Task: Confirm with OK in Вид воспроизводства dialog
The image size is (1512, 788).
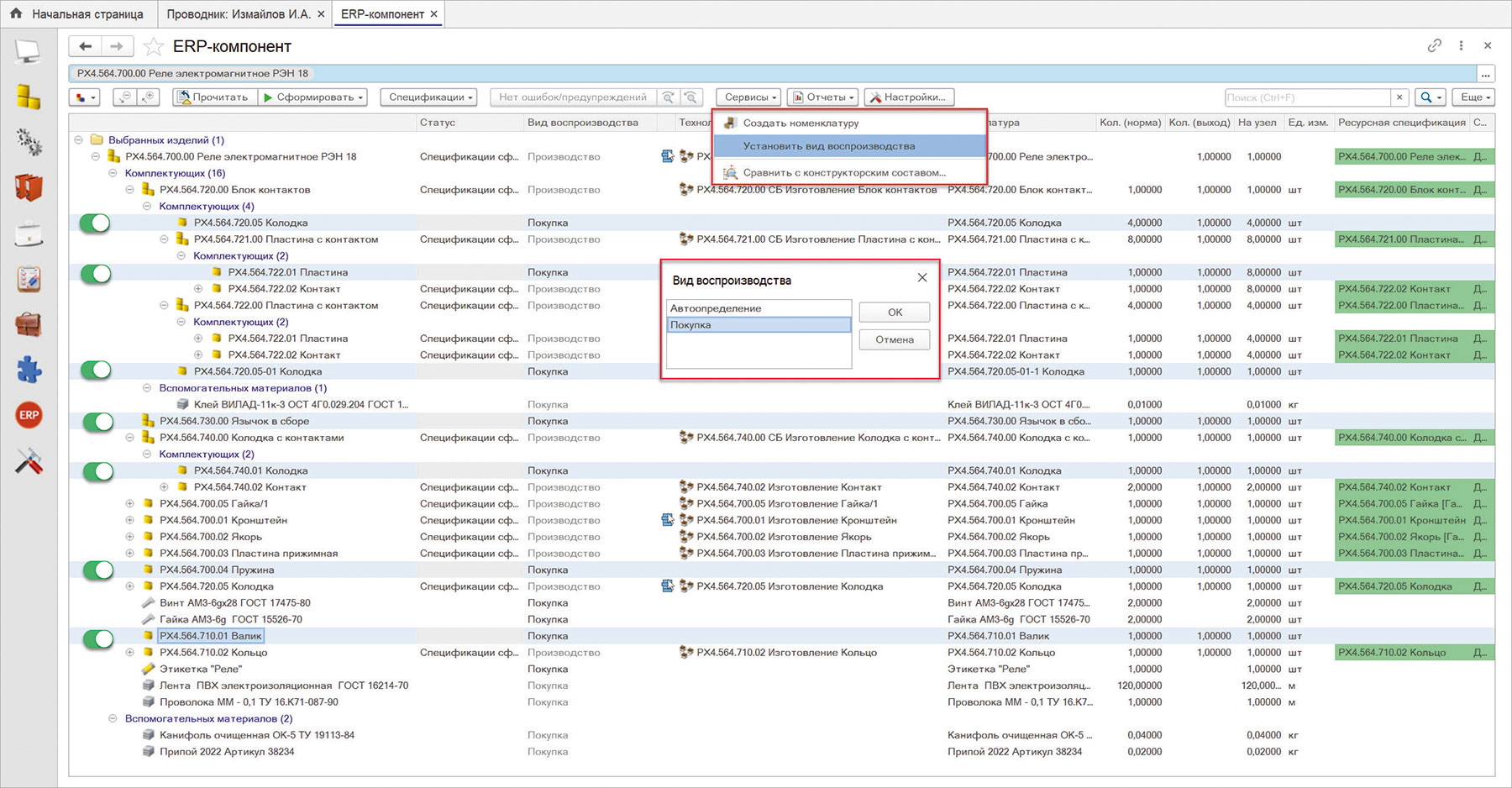Action: tap(895, 312)
